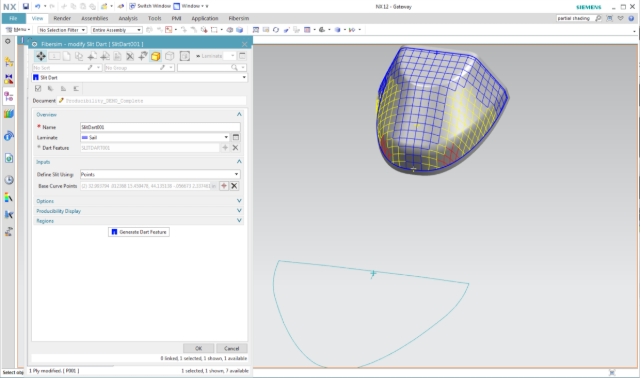
Task: Click the Save icon in title bar
Action: 26,6
